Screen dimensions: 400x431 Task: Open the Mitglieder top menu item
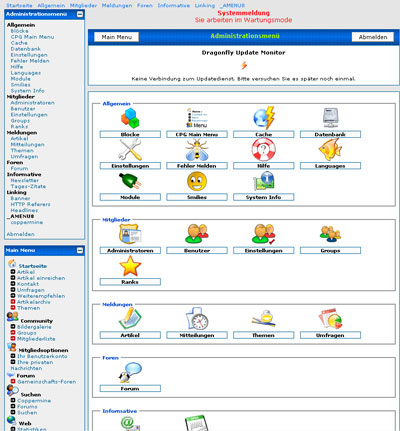[x=83, y=5]
